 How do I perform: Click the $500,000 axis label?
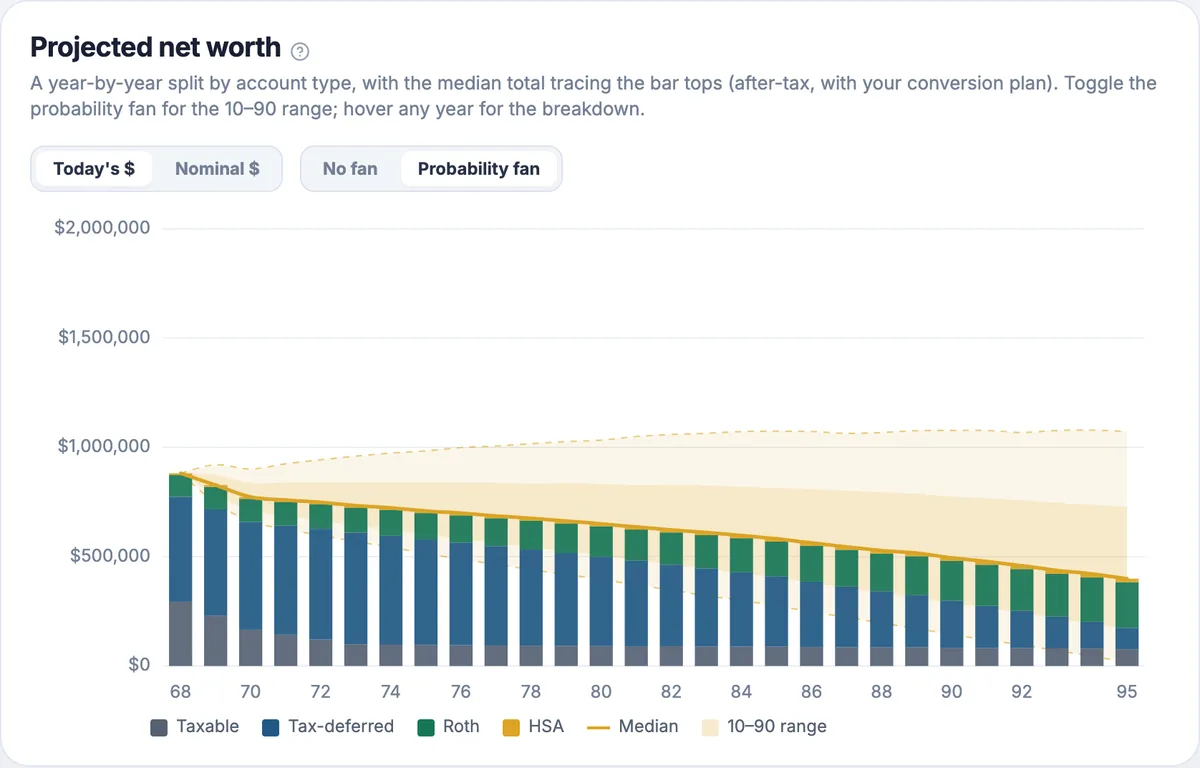click(x=110, y=556)
